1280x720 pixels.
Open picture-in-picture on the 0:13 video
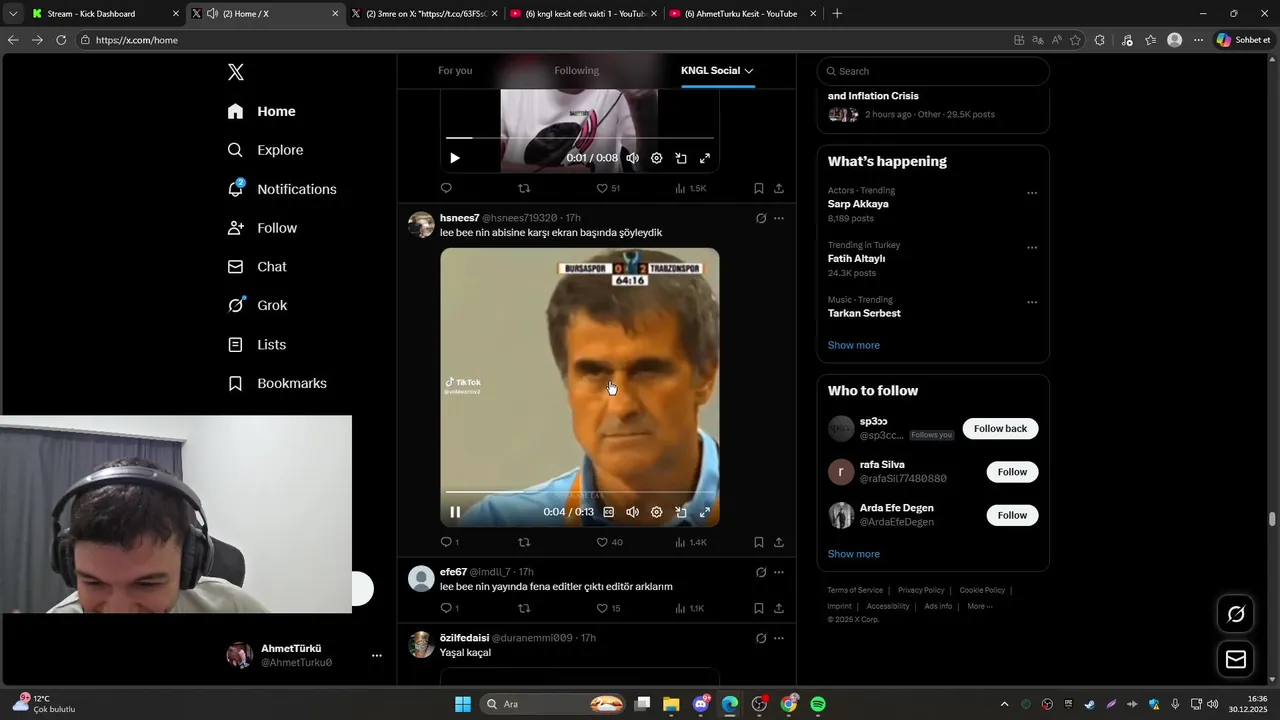(x=681, y=512)
